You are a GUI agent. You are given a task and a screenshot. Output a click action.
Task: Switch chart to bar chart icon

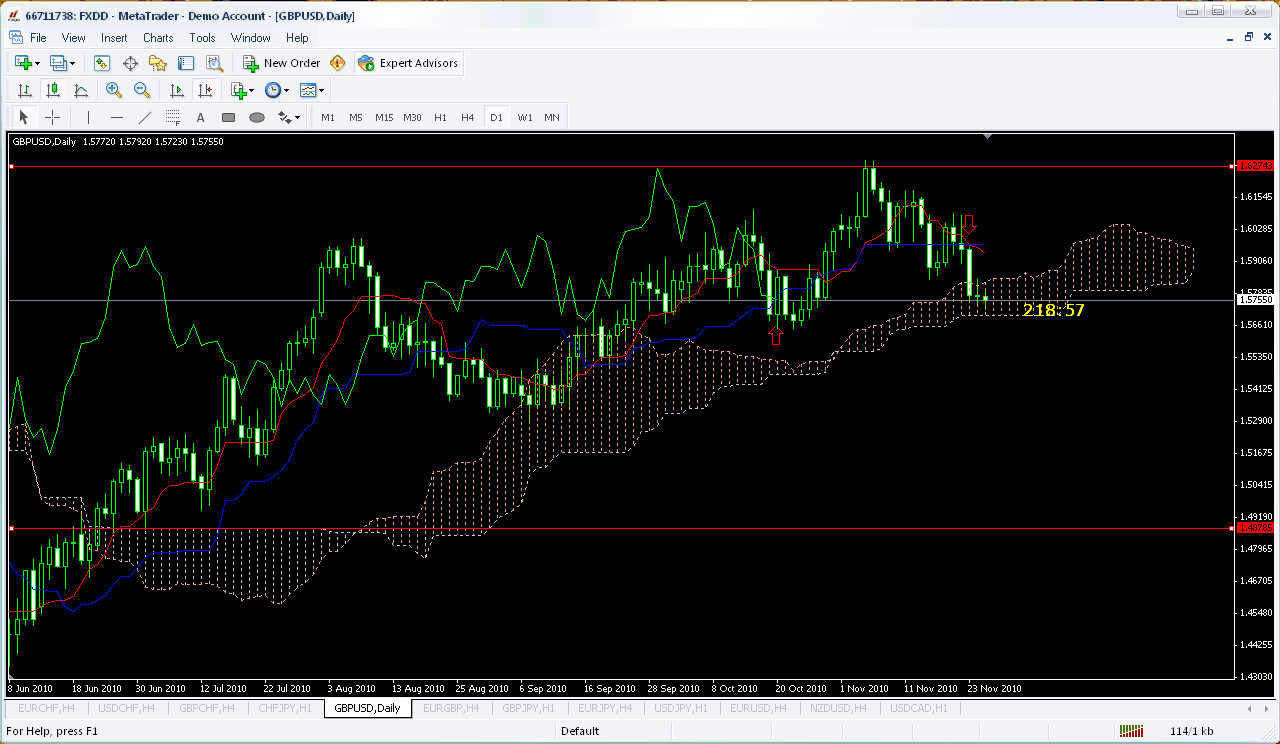(x=25, y=90)
